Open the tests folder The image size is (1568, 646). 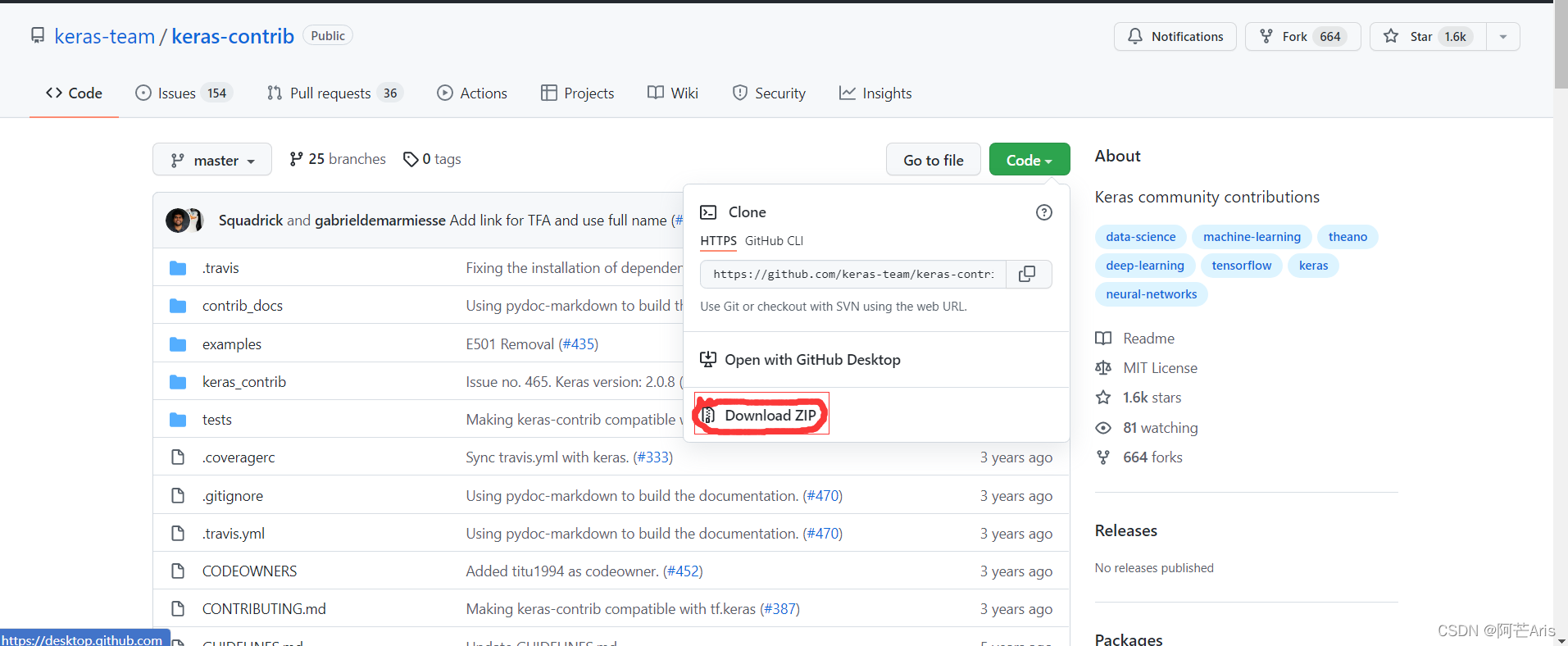pyautogui.click(x=217, y=420)
